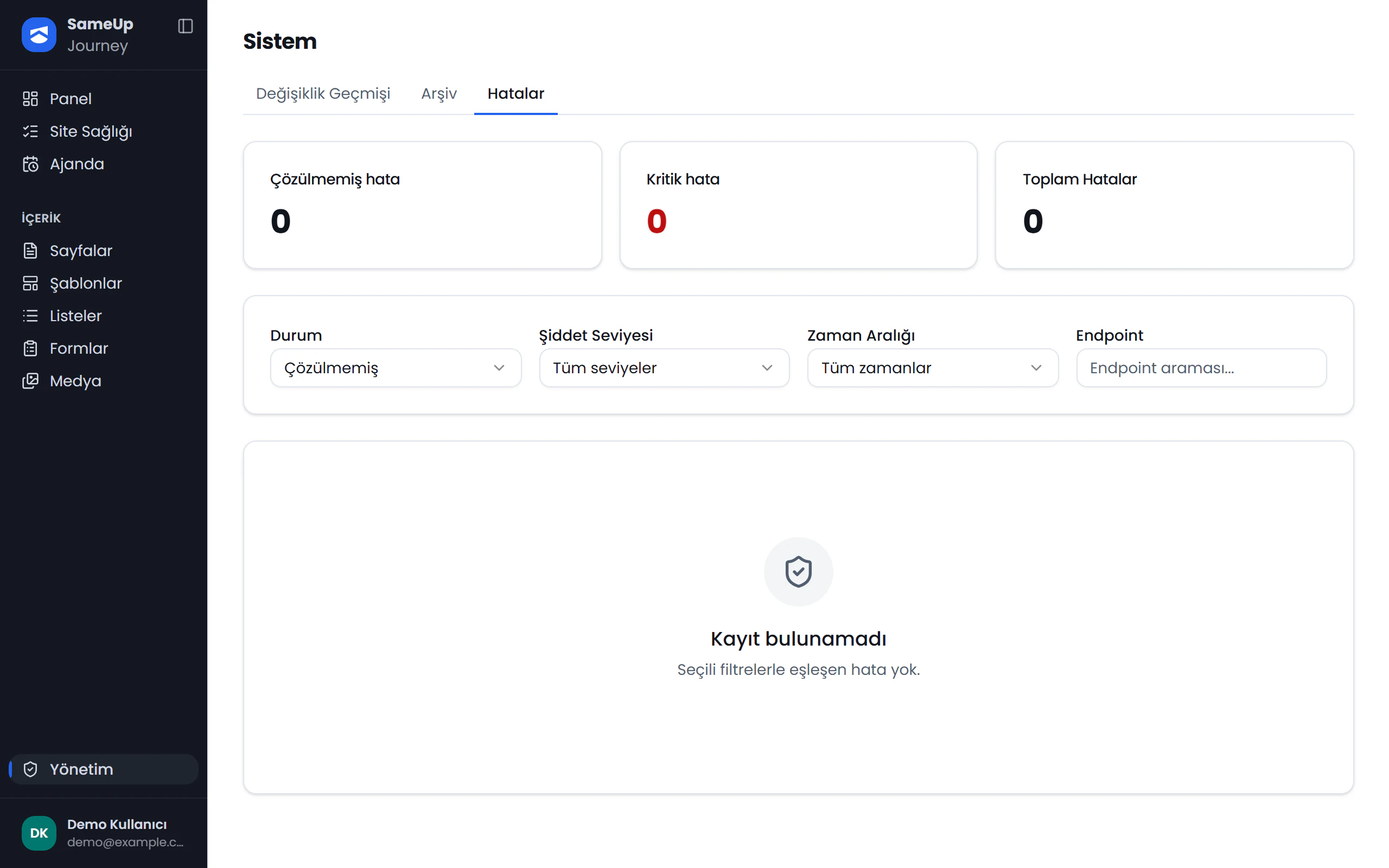
Task: Click the DK user avatar
Action: tap(39, 833)
